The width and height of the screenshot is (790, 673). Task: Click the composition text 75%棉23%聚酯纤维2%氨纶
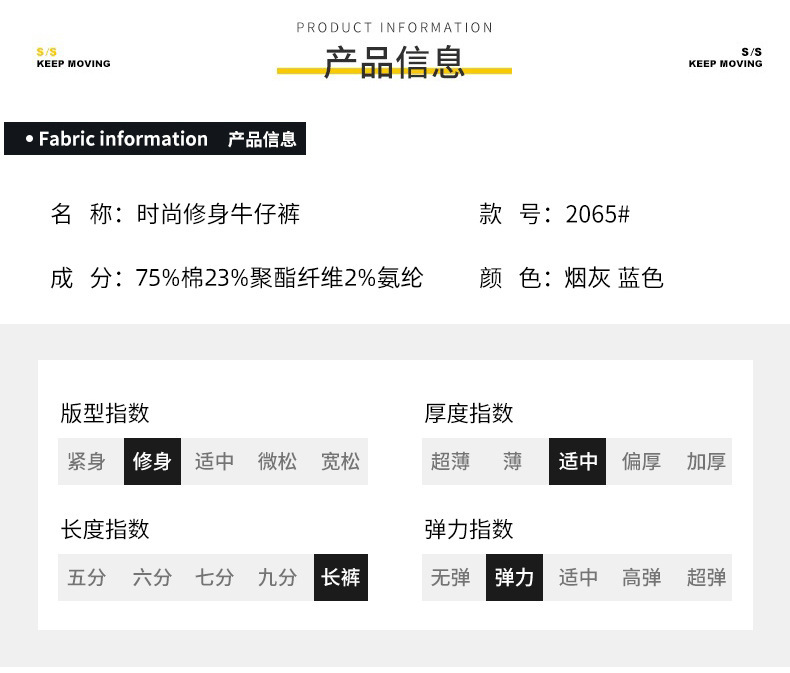pos(279,278)
